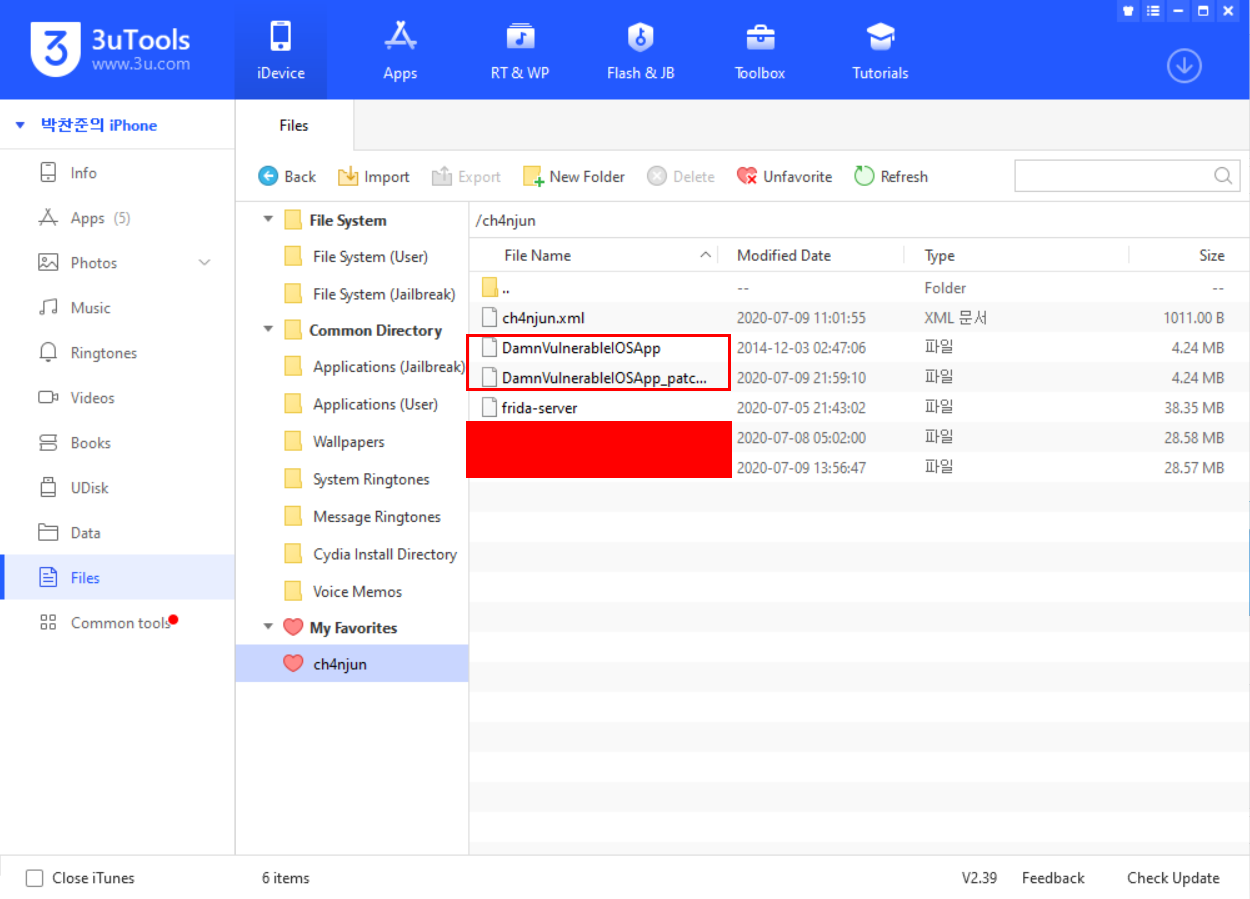Select frida-server file
Image resolution: width=1250 pixels, height=899 pixels.
pyautogui.click(x=859, y=408)
